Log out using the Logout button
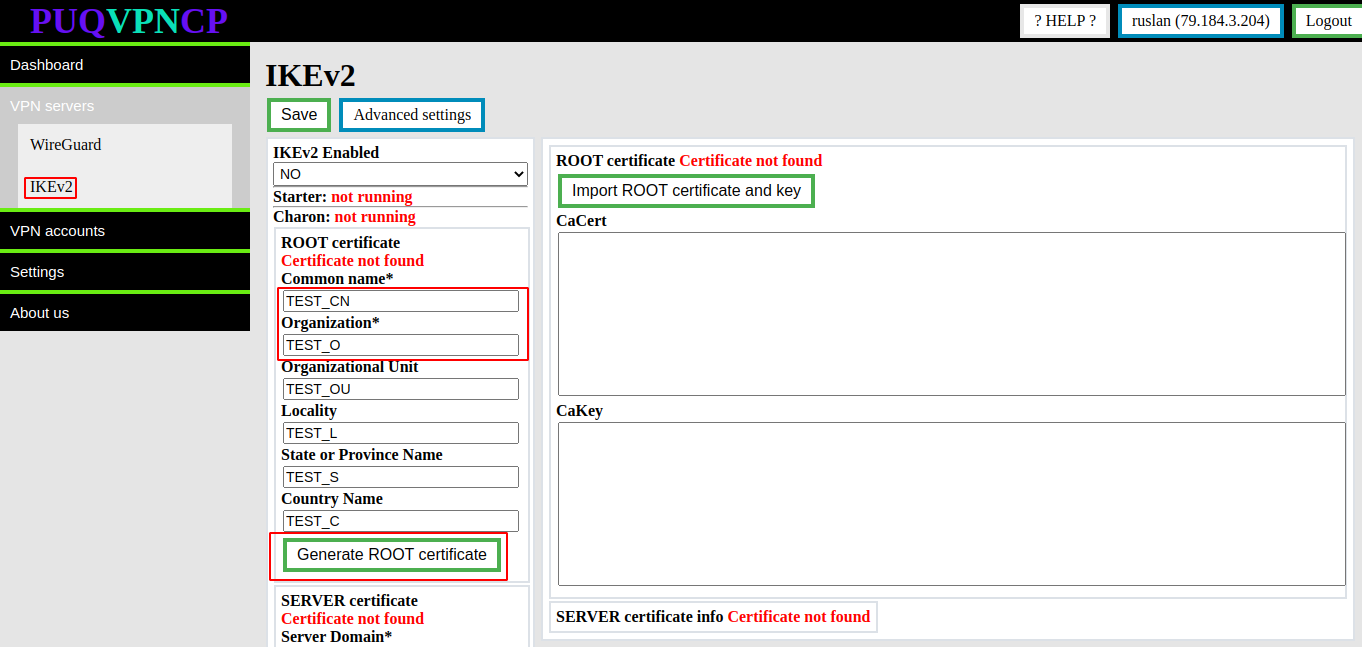 [x=1328, y=21]
